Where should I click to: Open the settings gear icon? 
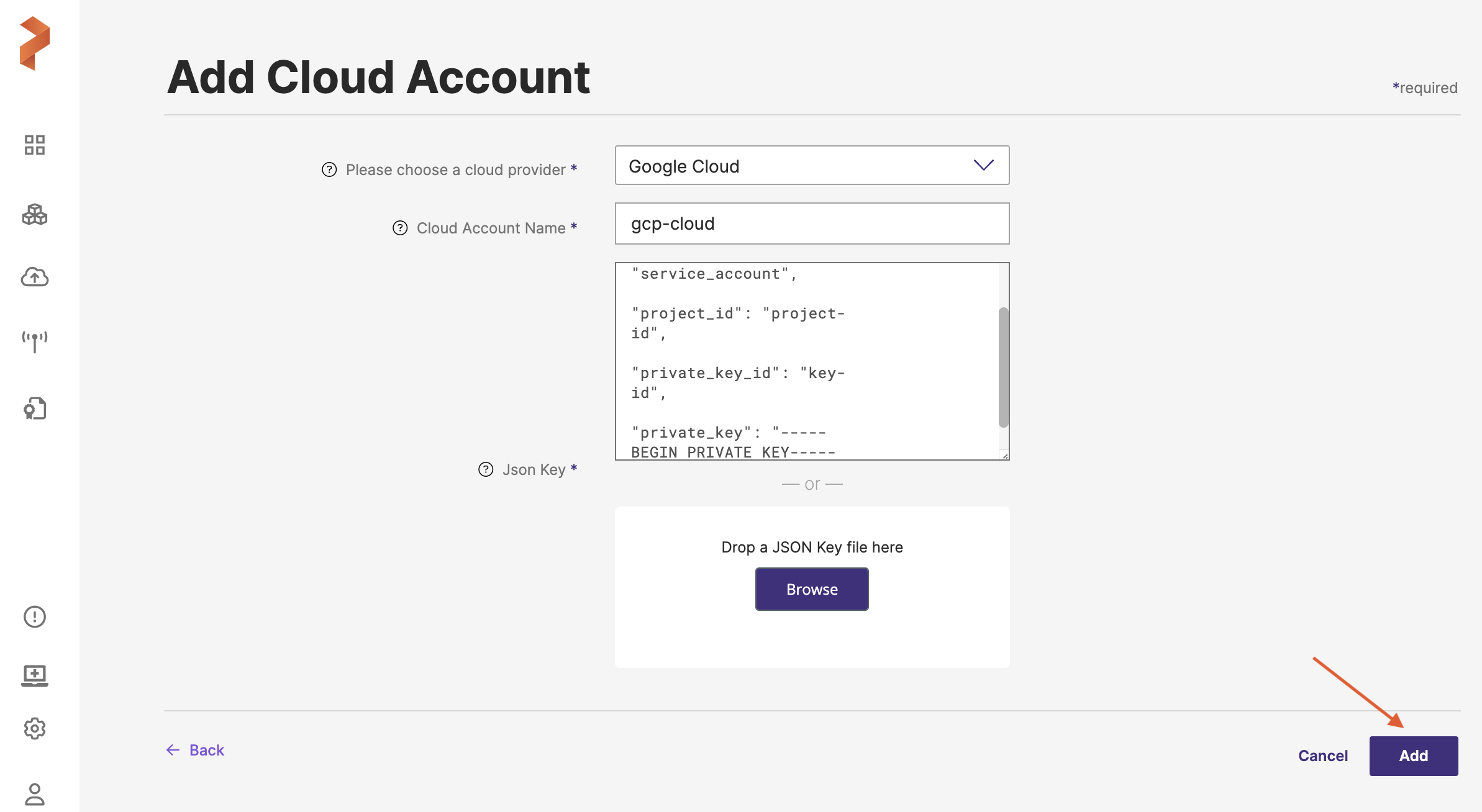(35, 728)
